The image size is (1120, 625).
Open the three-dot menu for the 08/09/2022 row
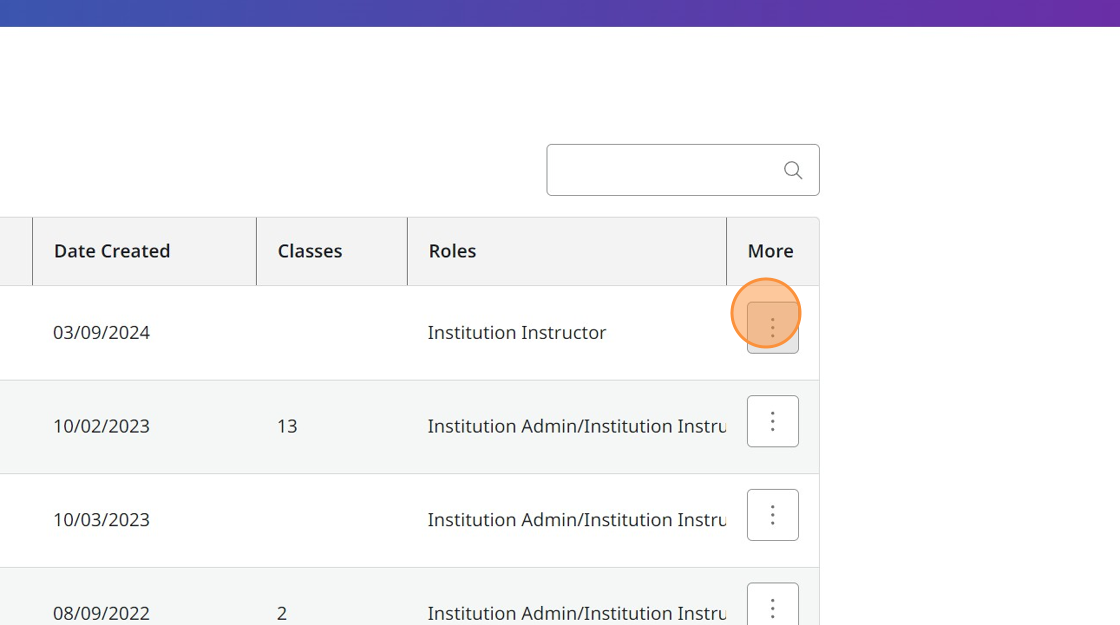coord(772,606)
